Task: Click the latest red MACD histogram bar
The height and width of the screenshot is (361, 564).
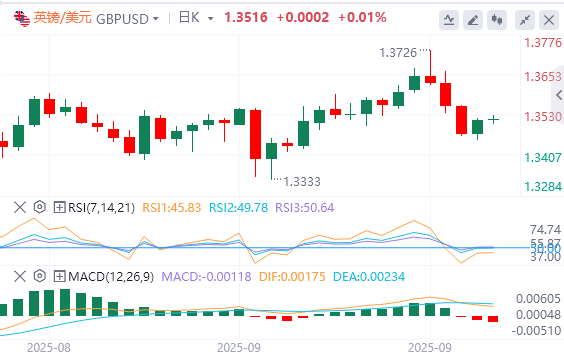Action: pyautogui.click(x=493, y=319)
